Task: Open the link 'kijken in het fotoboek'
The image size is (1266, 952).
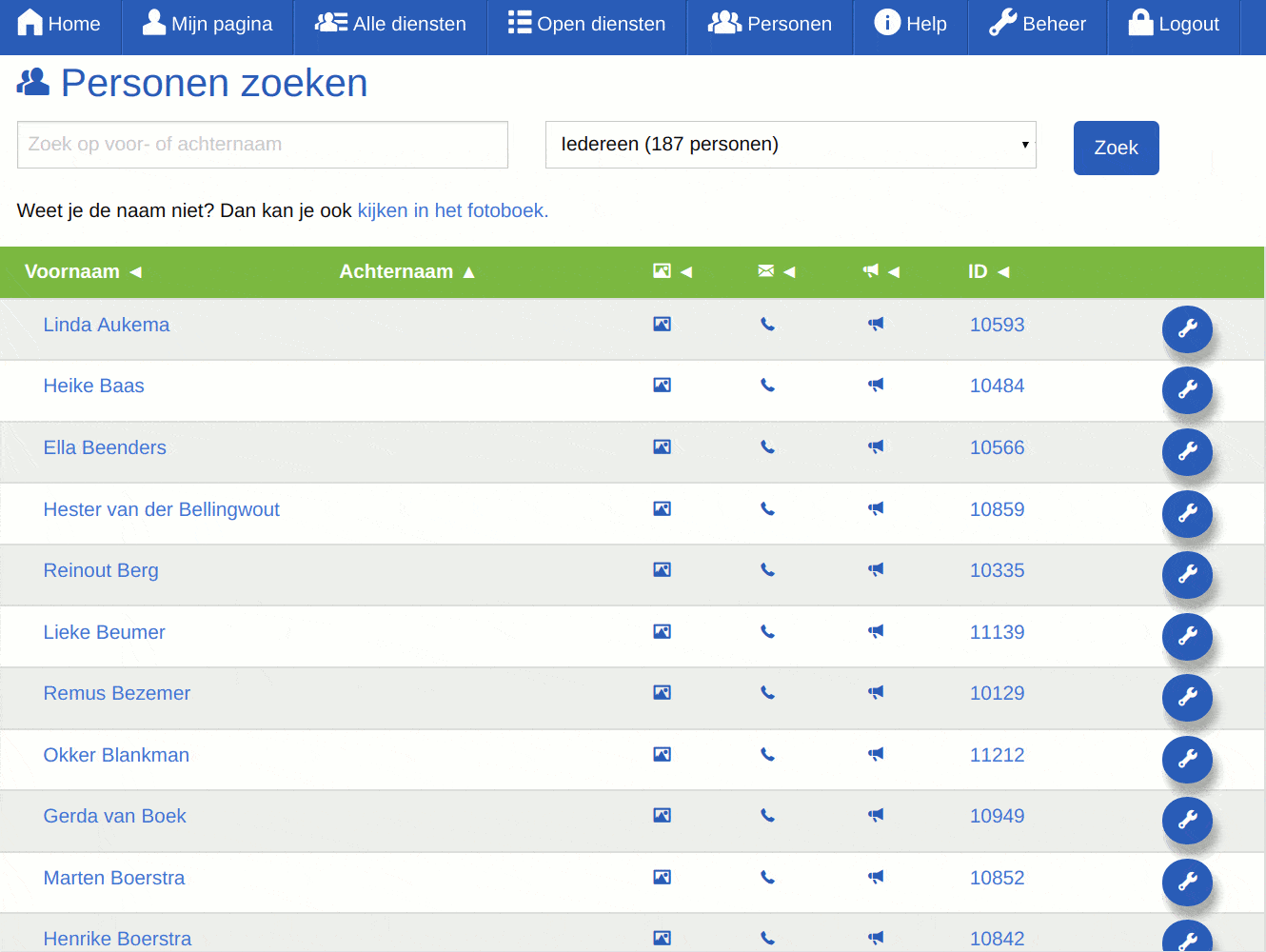Action: 452,210
